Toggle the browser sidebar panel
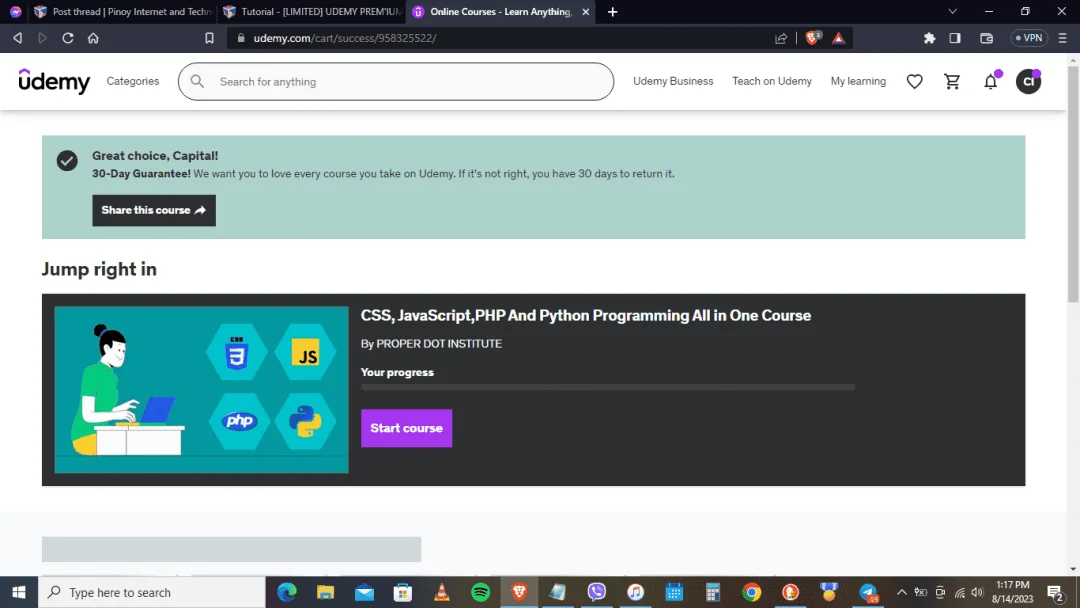1080x608 pixels. tap(955, 38)
